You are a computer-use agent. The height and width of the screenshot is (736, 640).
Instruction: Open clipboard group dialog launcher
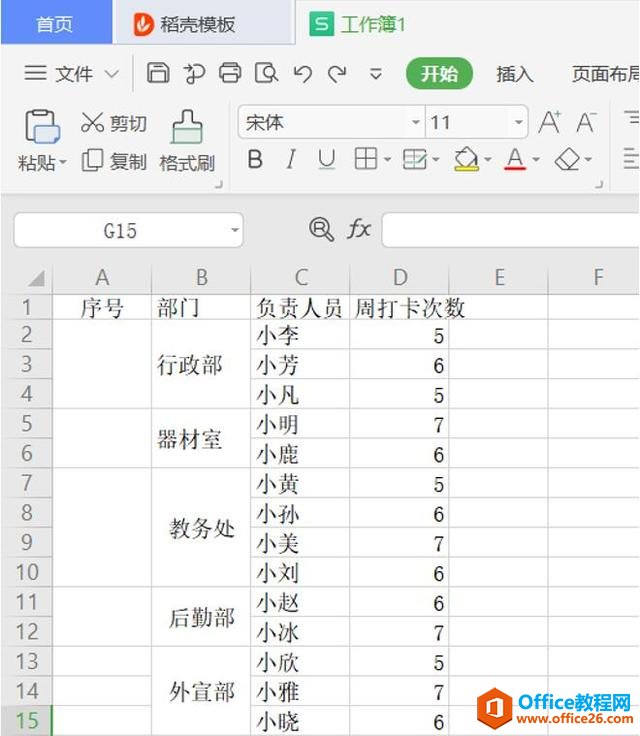(218, 184)
